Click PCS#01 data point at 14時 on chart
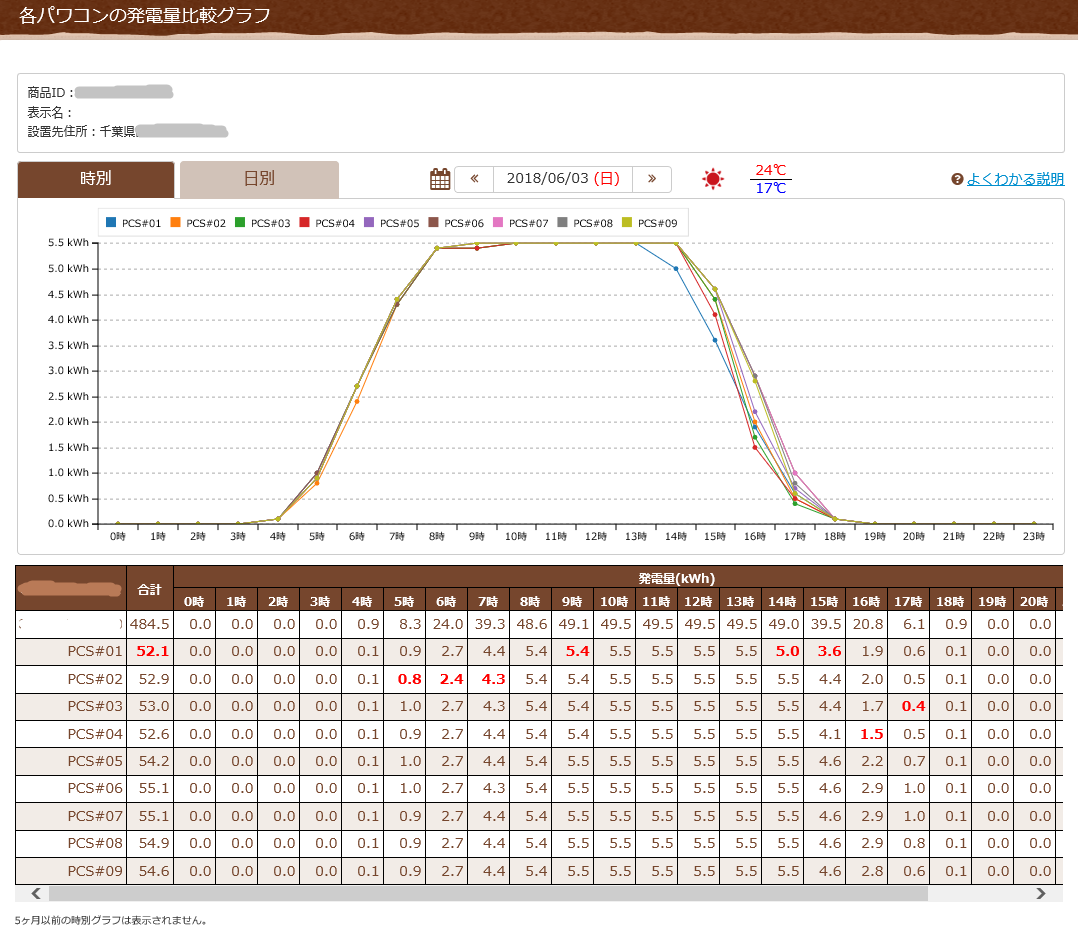Screen dimensions: 1079x935 point(676,269)
